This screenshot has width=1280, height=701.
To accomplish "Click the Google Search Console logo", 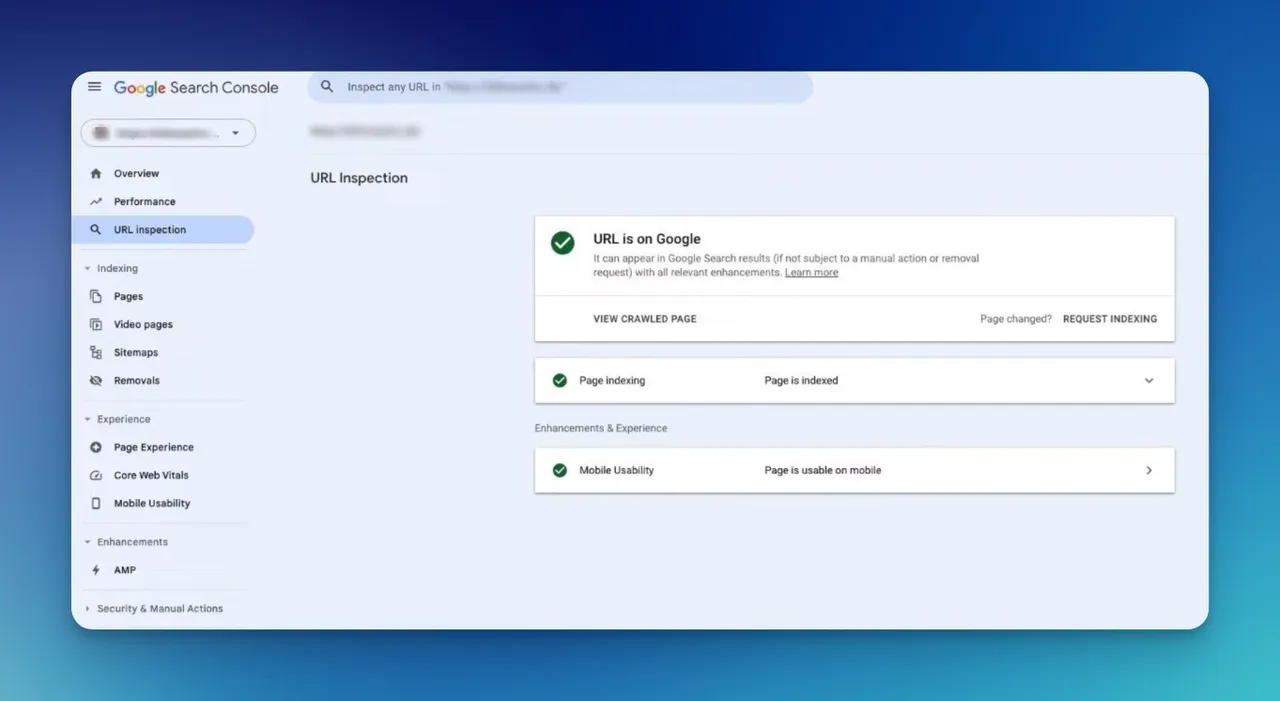I will point(196,88).
